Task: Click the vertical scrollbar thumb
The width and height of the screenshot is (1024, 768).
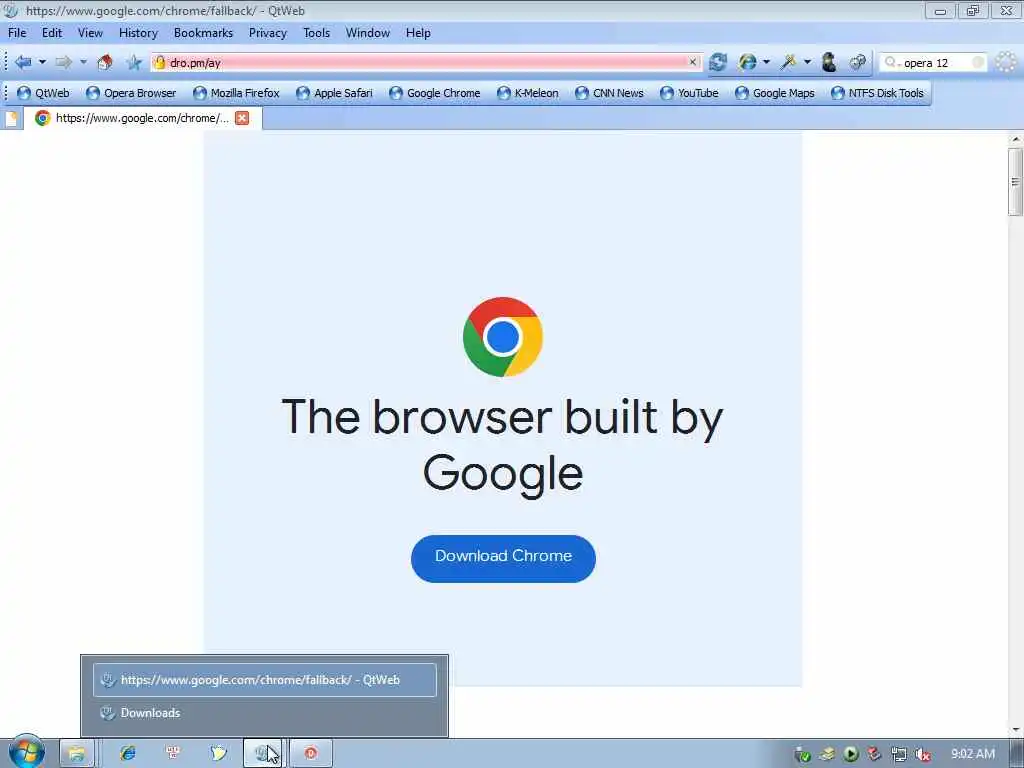Action: pyautogui.click(x=1015, y=182)
